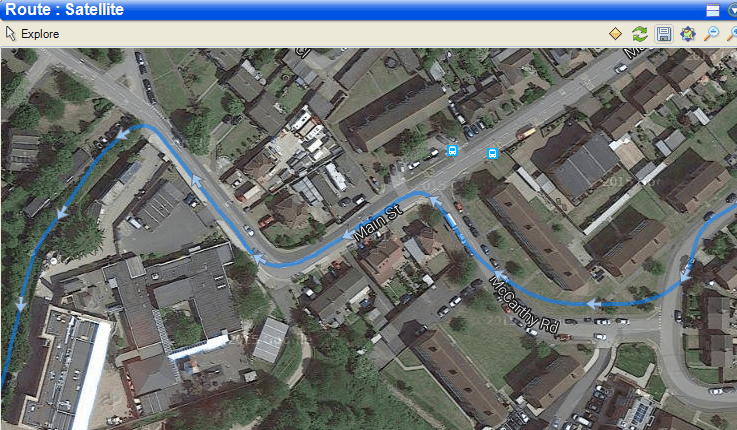Click the Route : Satellite title text
The width and height of the screenshot is (737, 430).
[x=64, y=9]
